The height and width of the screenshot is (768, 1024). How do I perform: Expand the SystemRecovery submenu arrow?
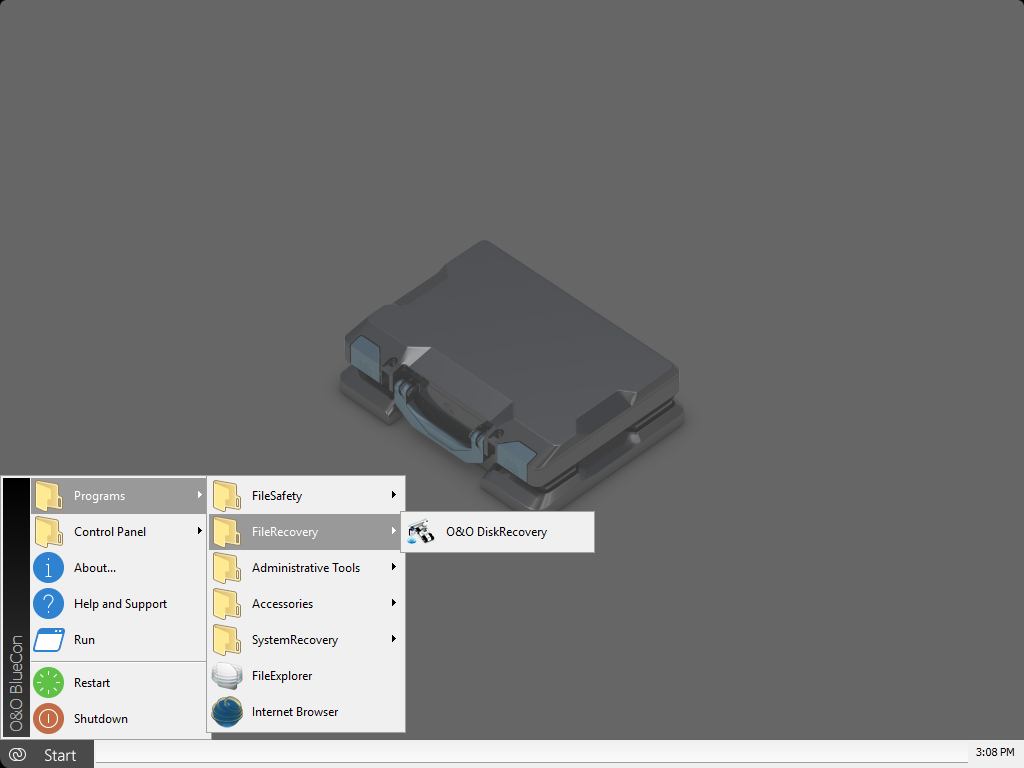[x=394, y=639]
